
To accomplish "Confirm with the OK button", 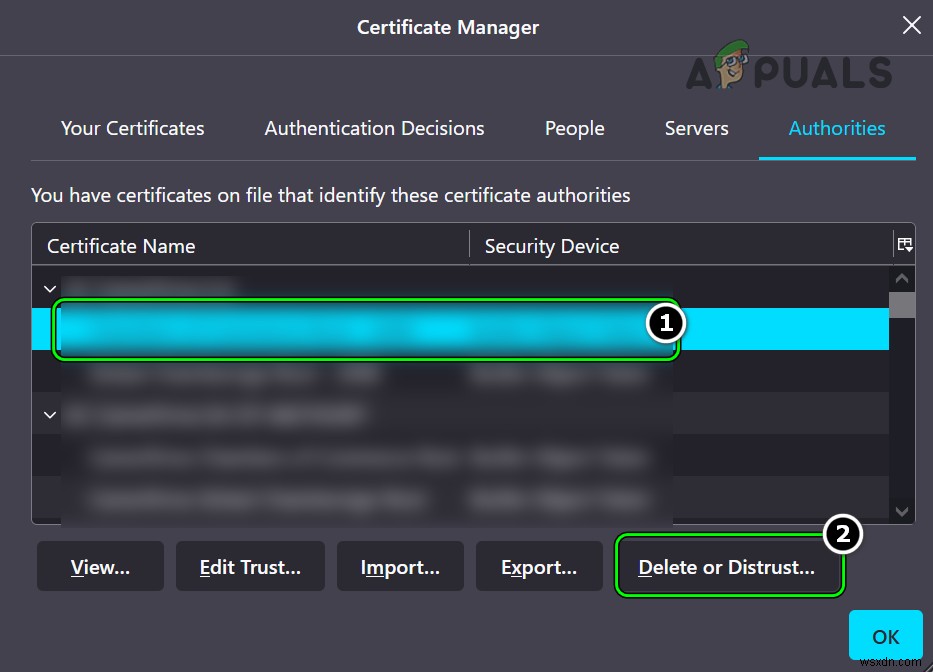I will click(x=886, y=636).
